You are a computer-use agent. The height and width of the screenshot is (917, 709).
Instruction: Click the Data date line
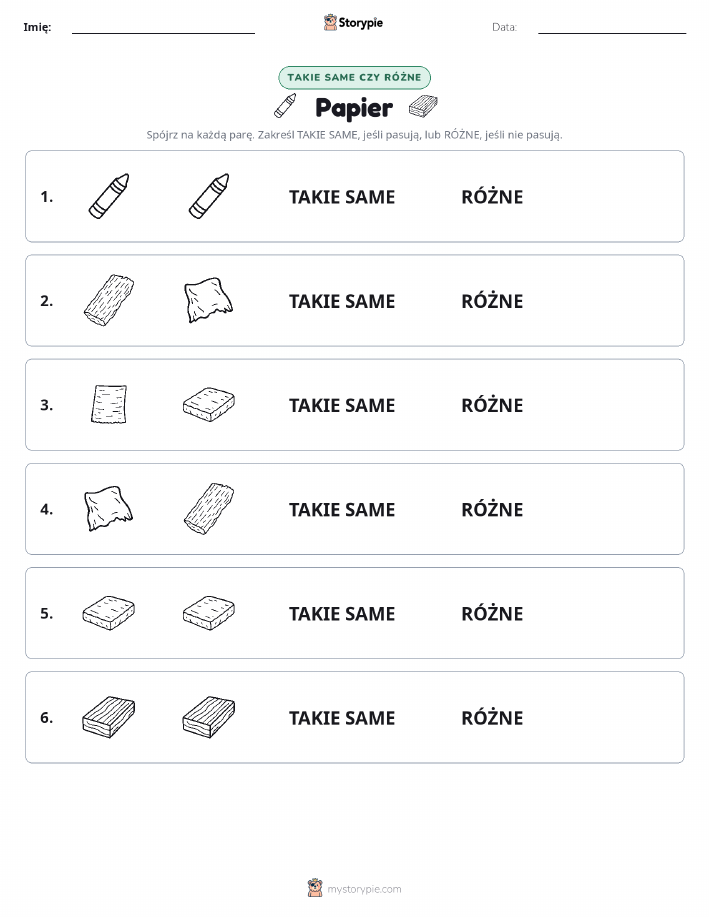pyautogui.click(x=612, y=33)
